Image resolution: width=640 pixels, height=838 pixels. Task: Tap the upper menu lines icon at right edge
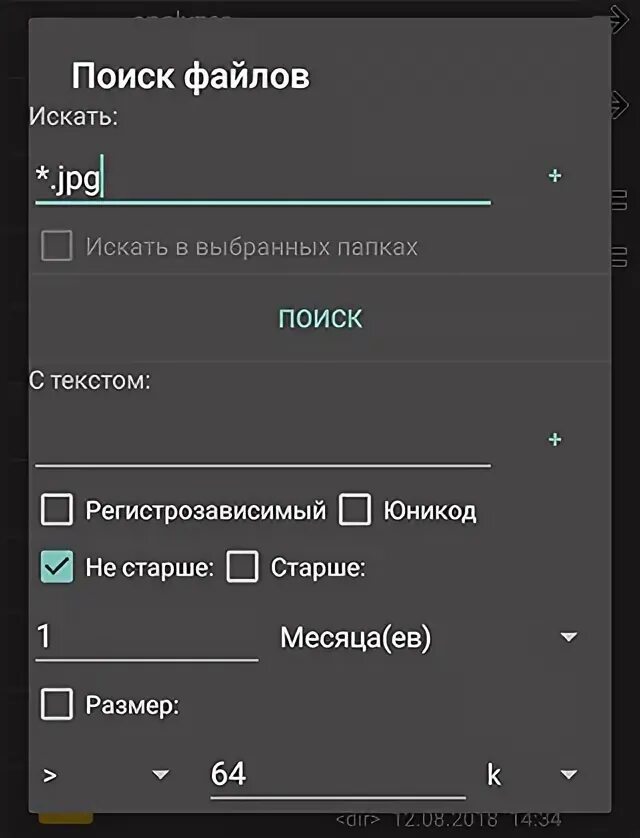(x=619, y=200)
